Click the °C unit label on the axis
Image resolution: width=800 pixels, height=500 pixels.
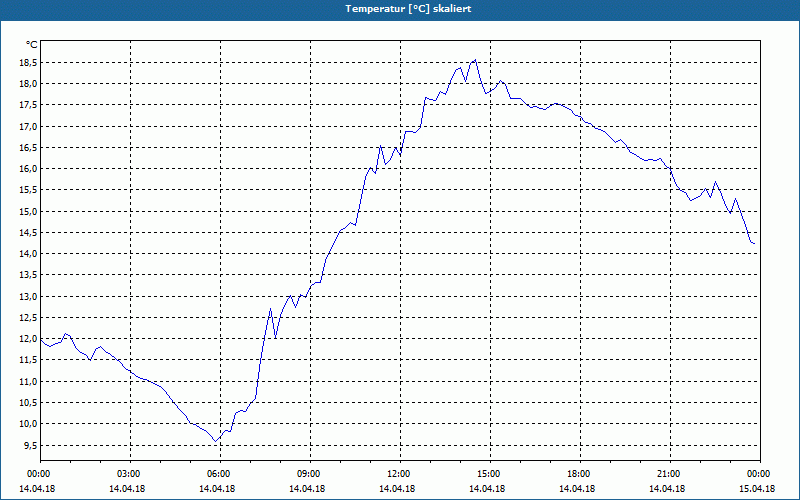coord(32,45)
